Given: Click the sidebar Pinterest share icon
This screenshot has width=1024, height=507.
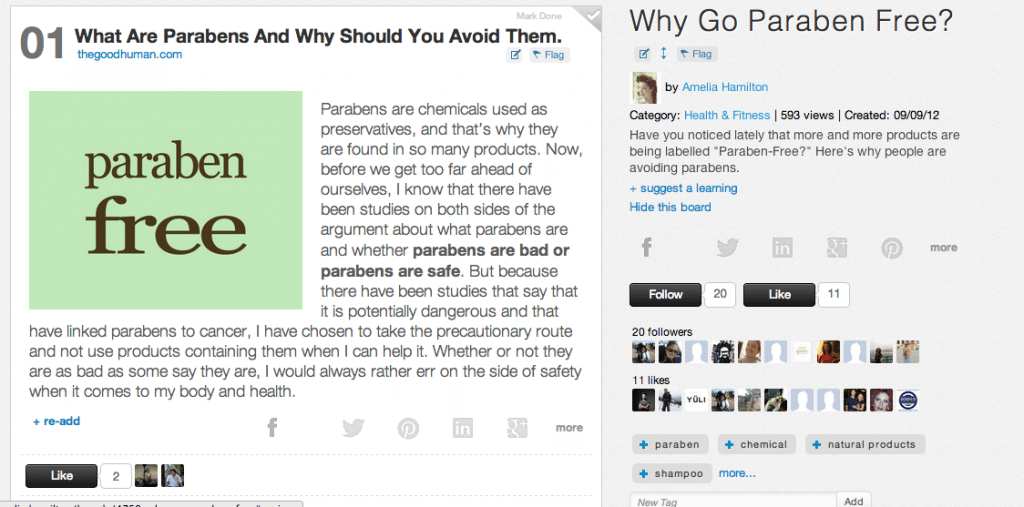Looking at the screenshot, I should [x=892, y=248].
